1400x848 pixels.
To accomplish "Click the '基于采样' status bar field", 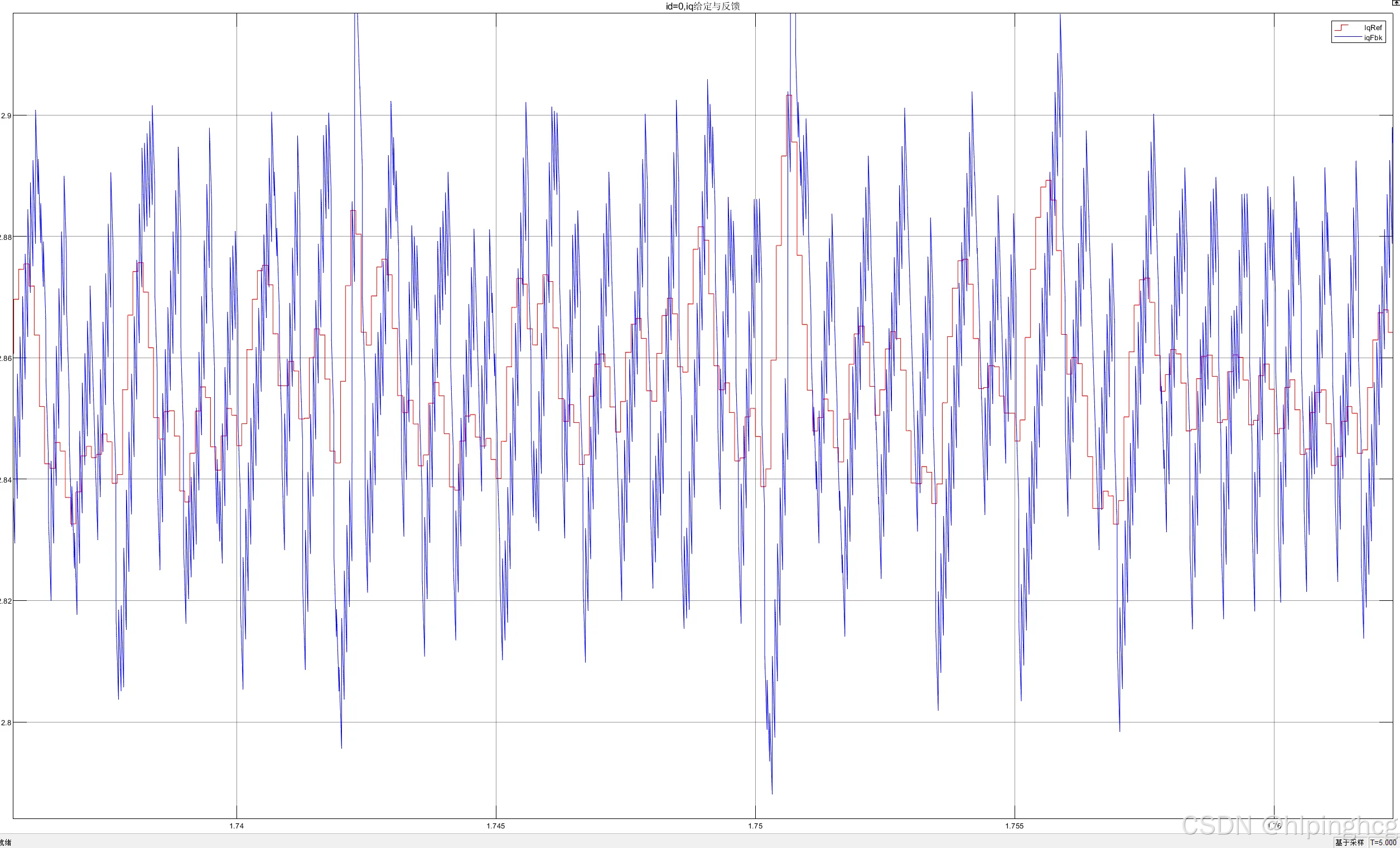I will [x=1349, y=842].
